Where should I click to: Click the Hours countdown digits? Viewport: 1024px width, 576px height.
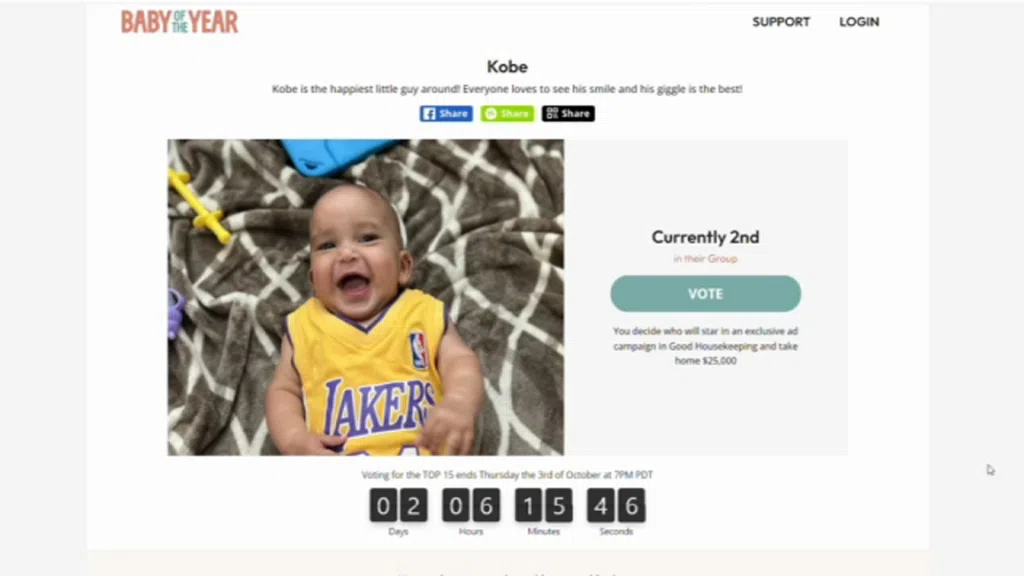(471, 505)
